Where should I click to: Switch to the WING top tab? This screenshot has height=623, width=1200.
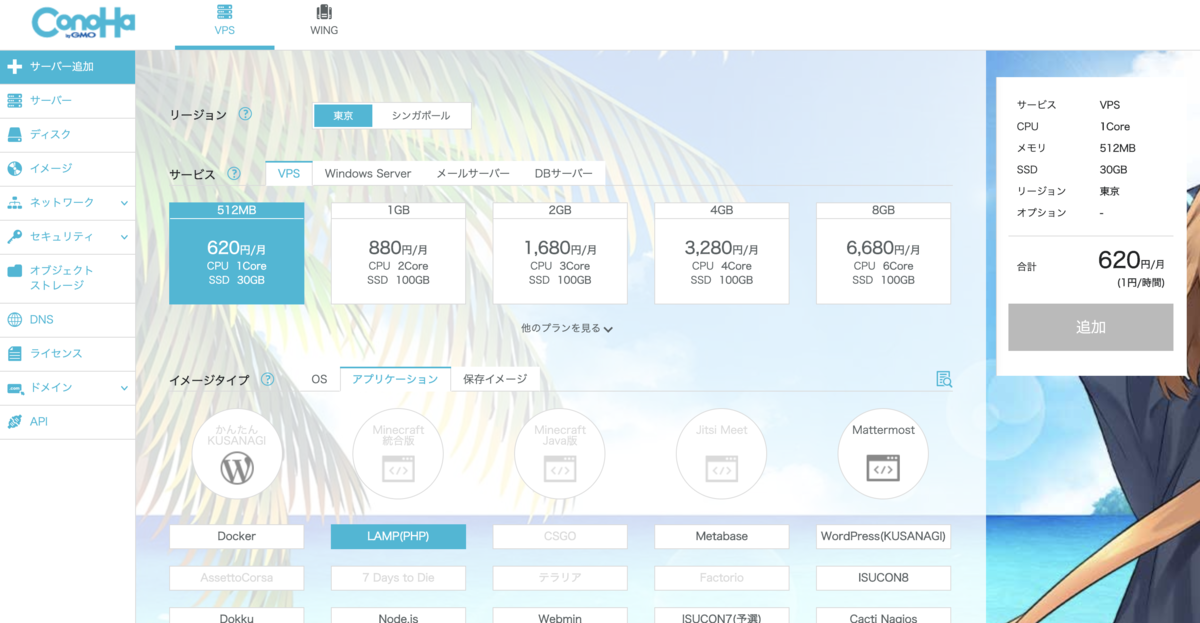pos(324,22)
